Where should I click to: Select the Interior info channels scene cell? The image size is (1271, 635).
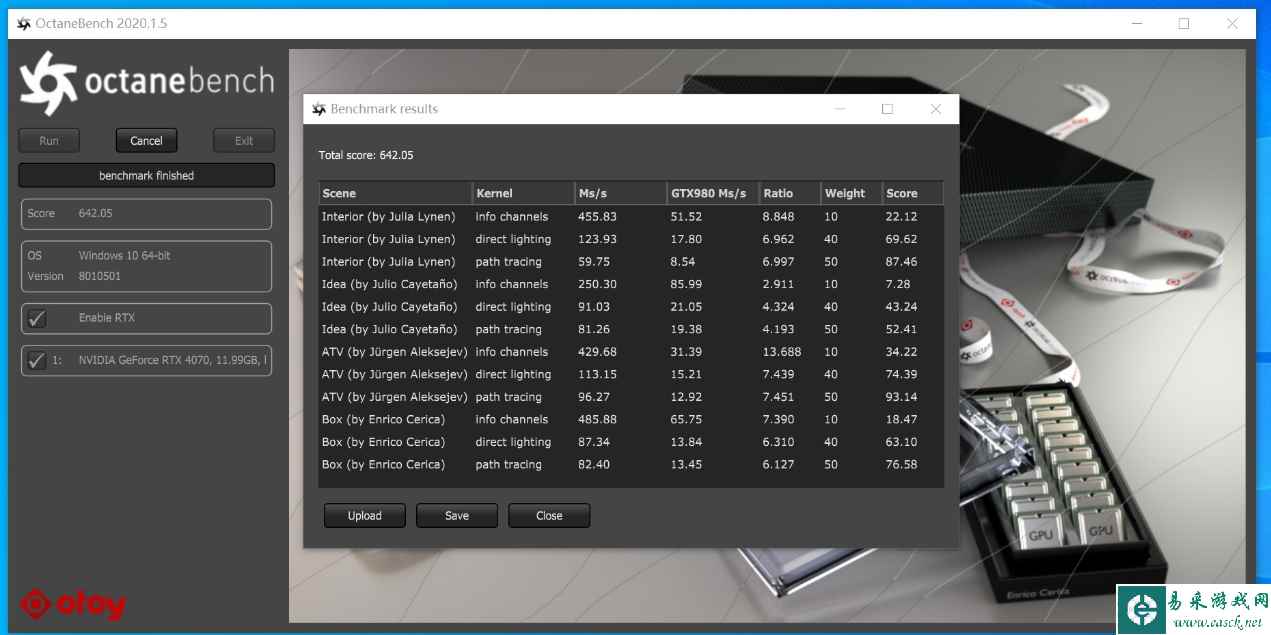388,217
